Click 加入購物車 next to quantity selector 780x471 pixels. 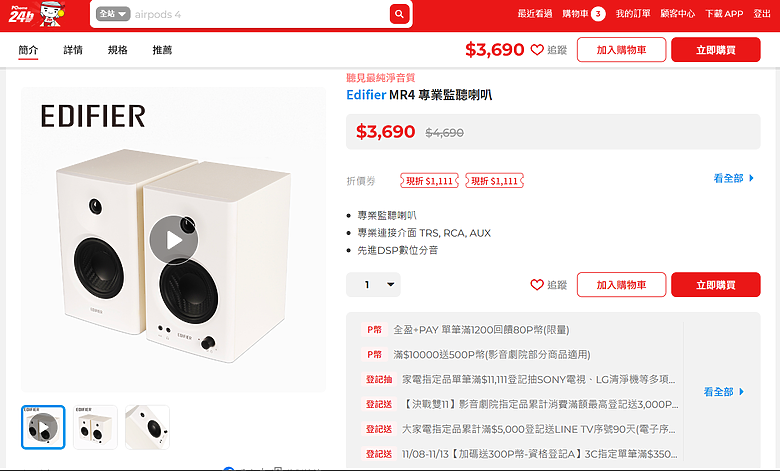(x=621, y=285)
